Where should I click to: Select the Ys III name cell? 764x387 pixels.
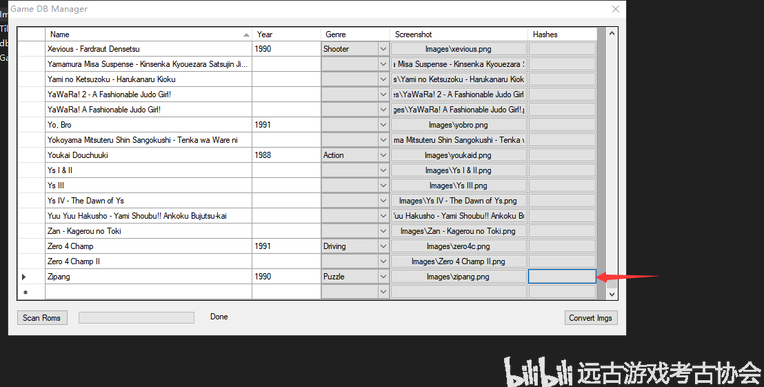click(149, 185)
